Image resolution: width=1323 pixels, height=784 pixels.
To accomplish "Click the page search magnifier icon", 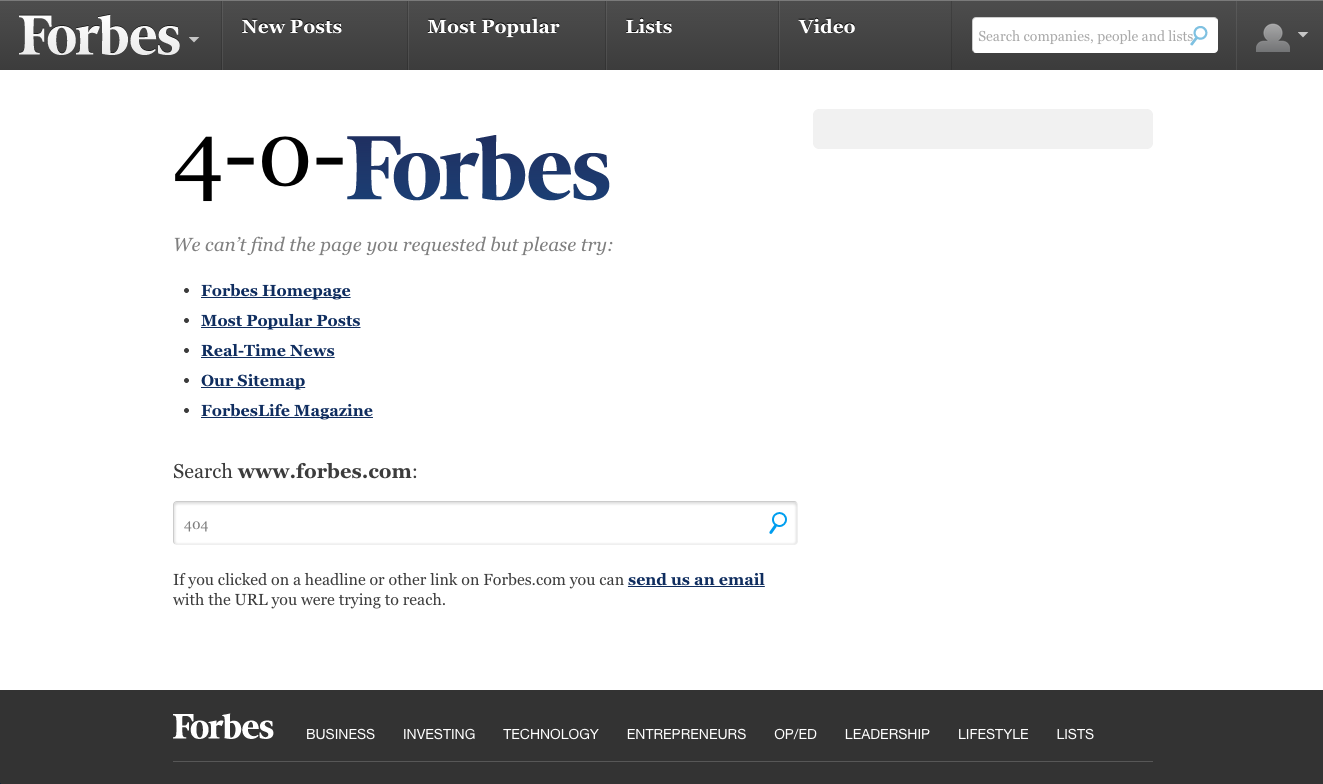I will click(x=777, y=523).
